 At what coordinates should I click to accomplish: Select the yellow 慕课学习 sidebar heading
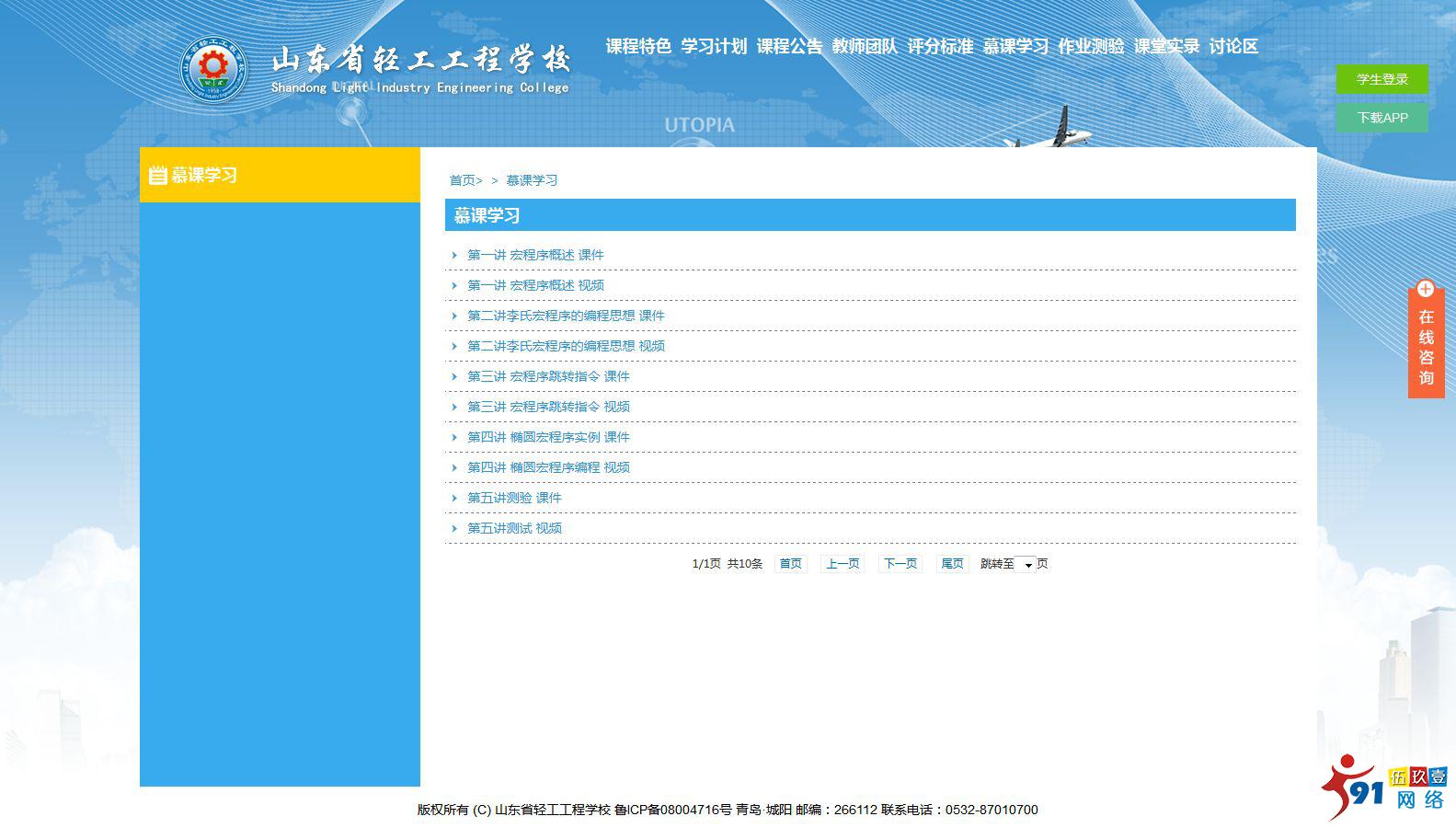[280, 175]
